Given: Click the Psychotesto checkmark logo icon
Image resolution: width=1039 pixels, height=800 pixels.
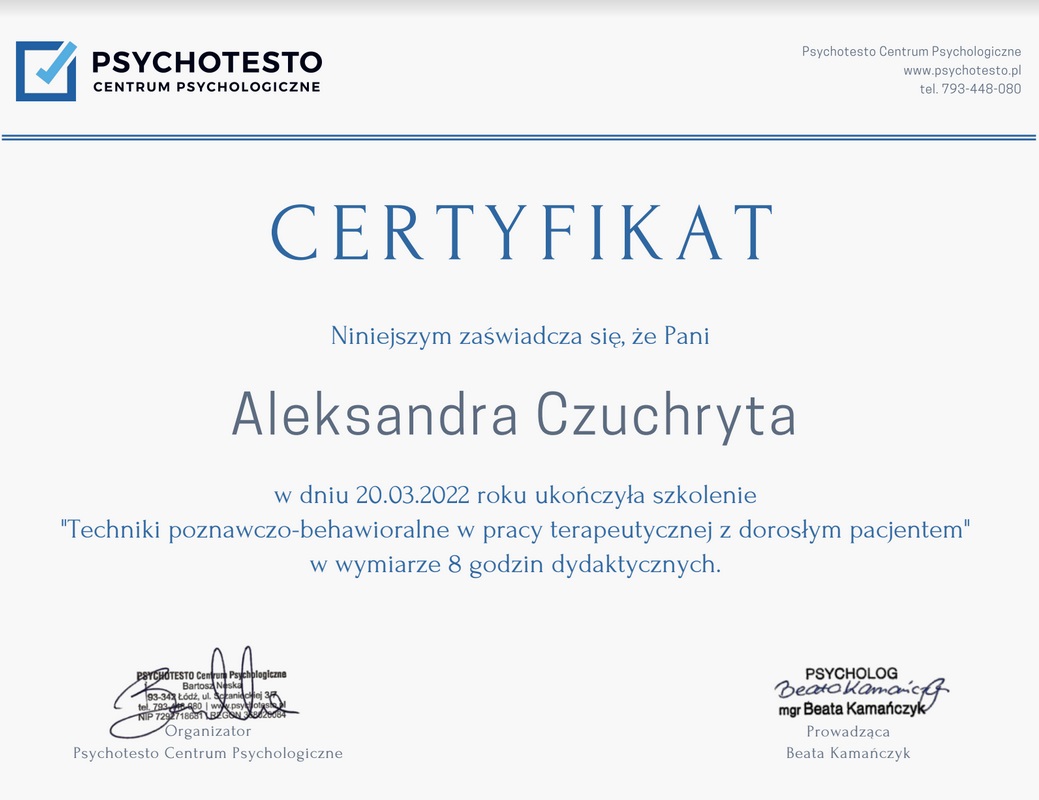Looking at the screenshot, I should [46, 71].
